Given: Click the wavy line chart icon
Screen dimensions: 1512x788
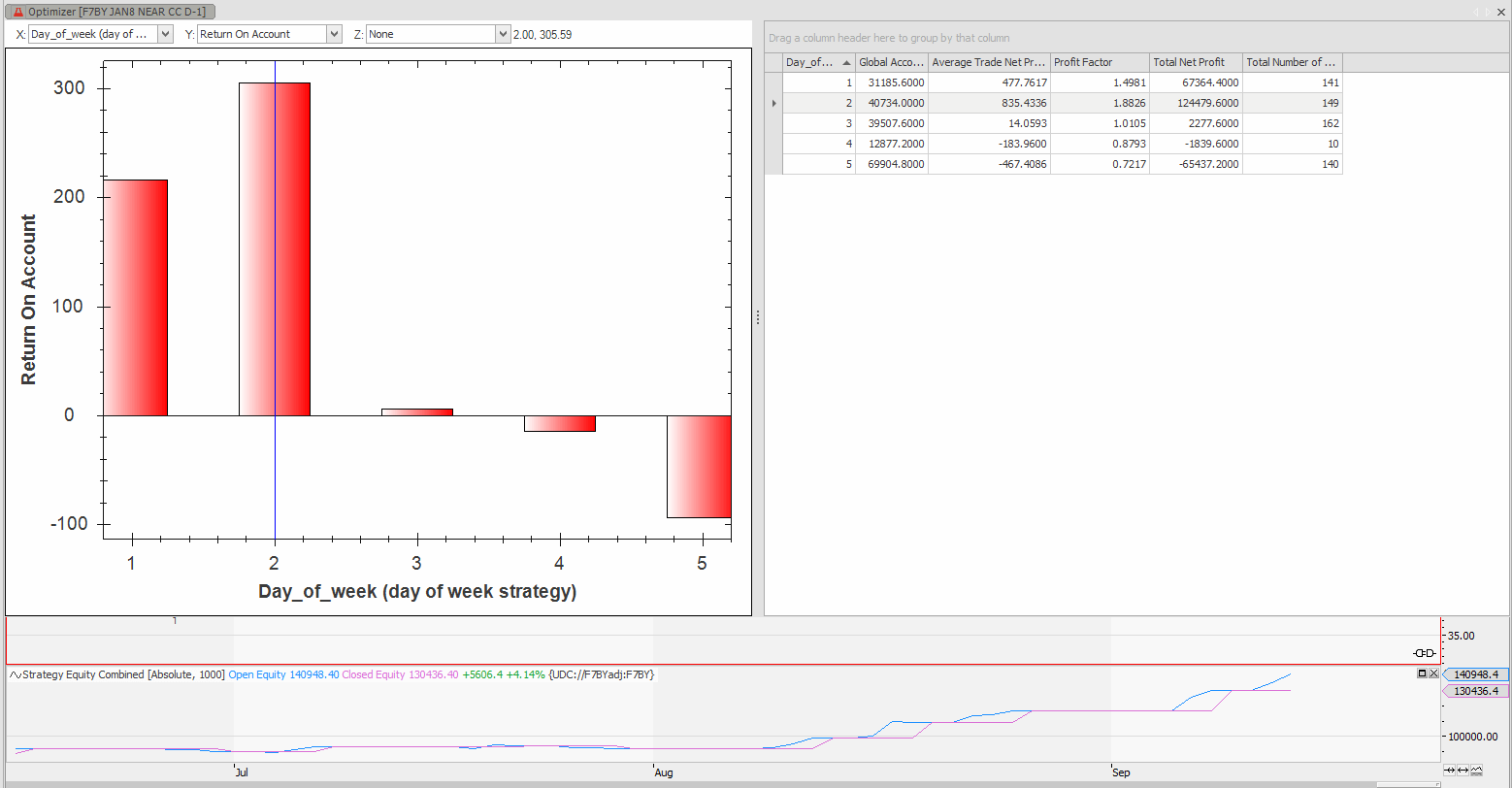Looking at the screenshot, I should tap(1476, 771).
